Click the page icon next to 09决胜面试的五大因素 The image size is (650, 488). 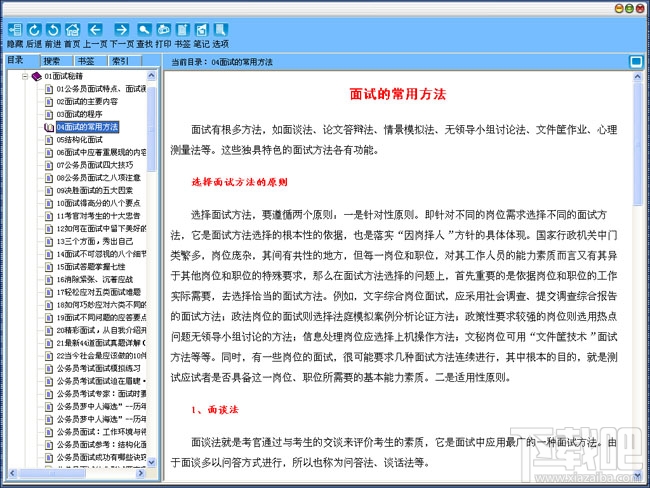tap(49, 191)
